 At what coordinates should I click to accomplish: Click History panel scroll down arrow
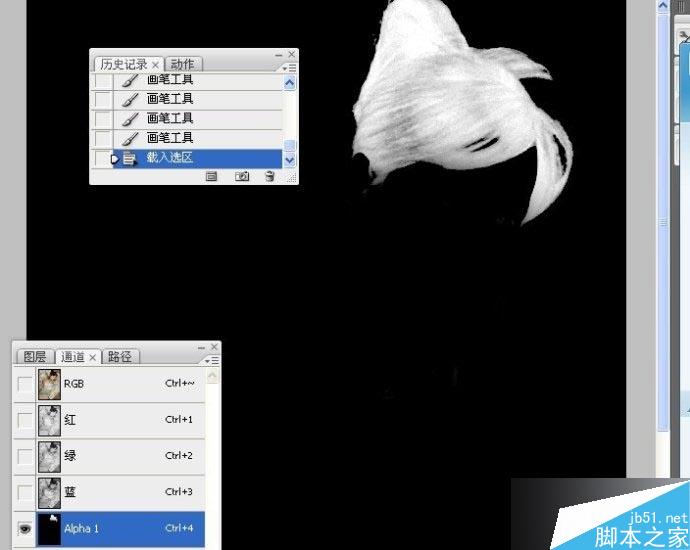click(289, 160)
